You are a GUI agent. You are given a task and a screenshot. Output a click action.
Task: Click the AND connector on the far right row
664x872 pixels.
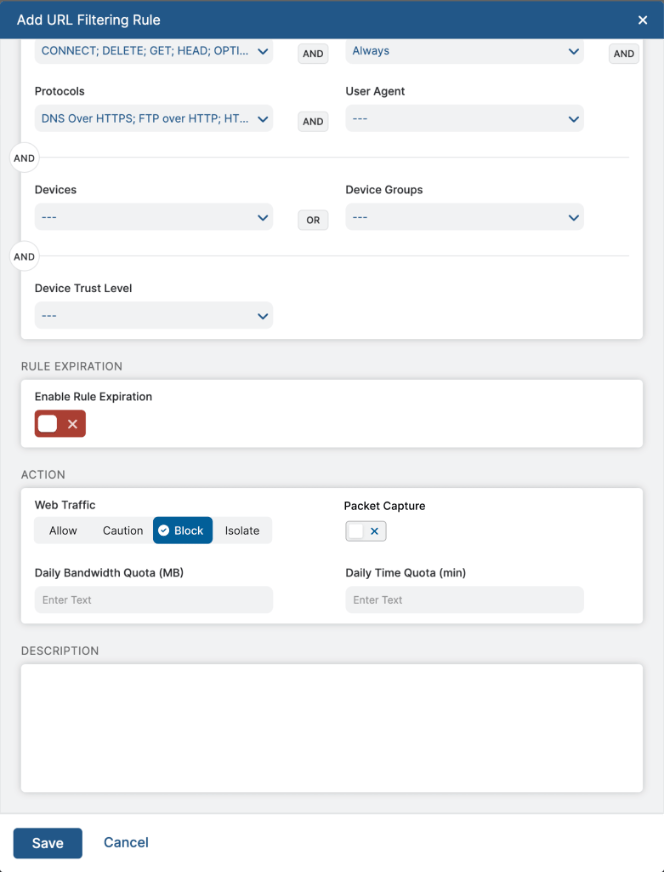coord(623,52)
